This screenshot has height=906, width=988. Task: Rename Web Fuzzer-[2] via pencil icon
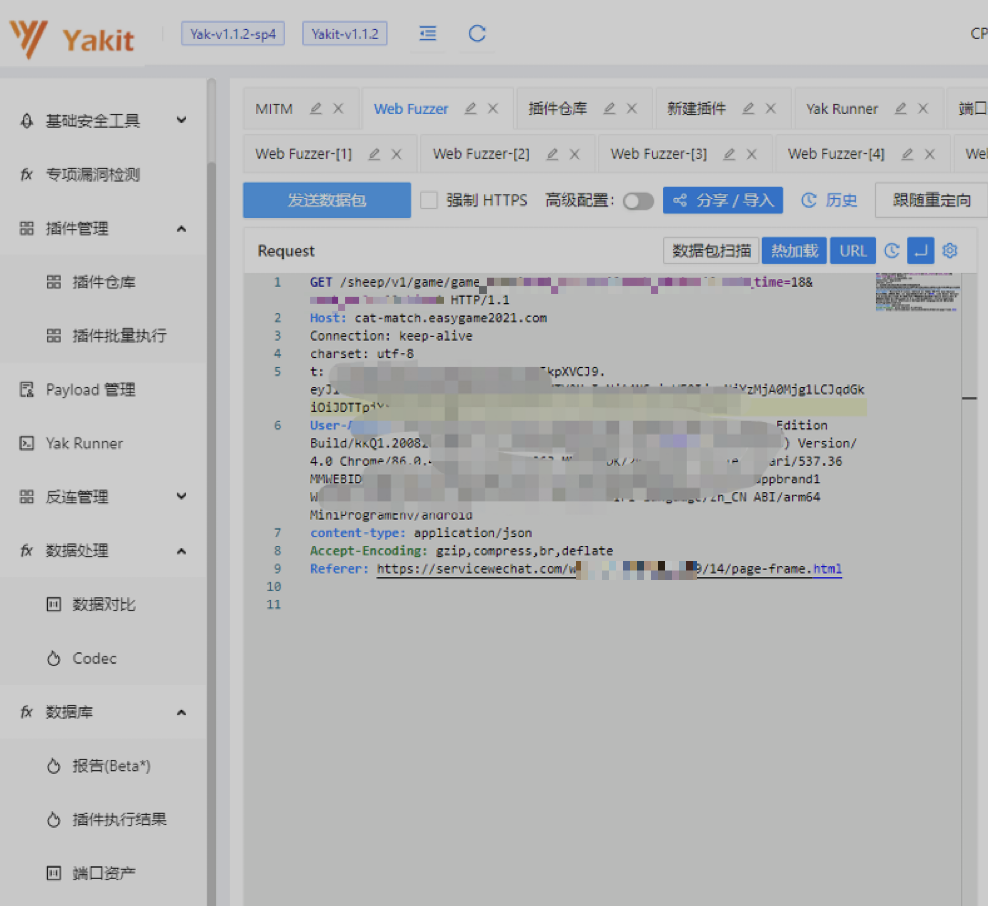click(x=552, y=154)
